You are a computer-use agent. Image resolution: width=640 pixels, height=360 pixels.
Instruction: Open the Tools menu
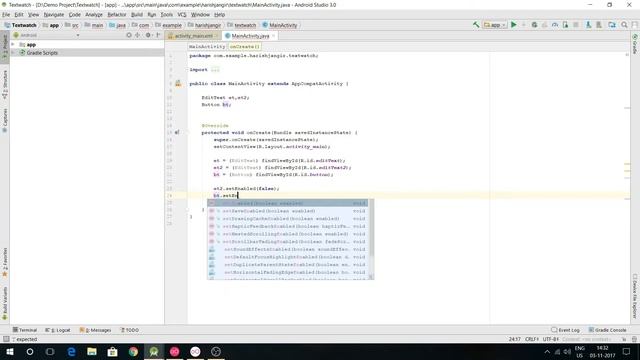point(167,15)
